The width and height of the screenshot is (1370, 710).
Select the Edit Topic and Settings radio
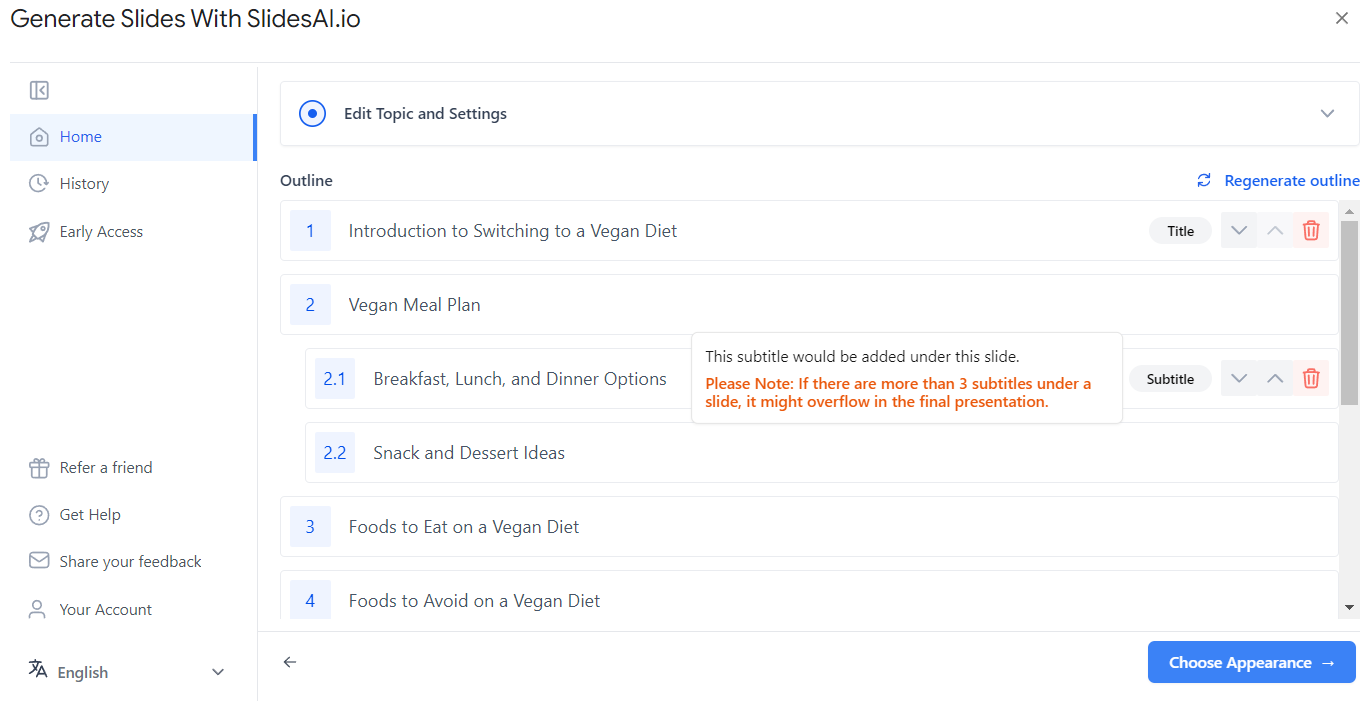point(313,114)
